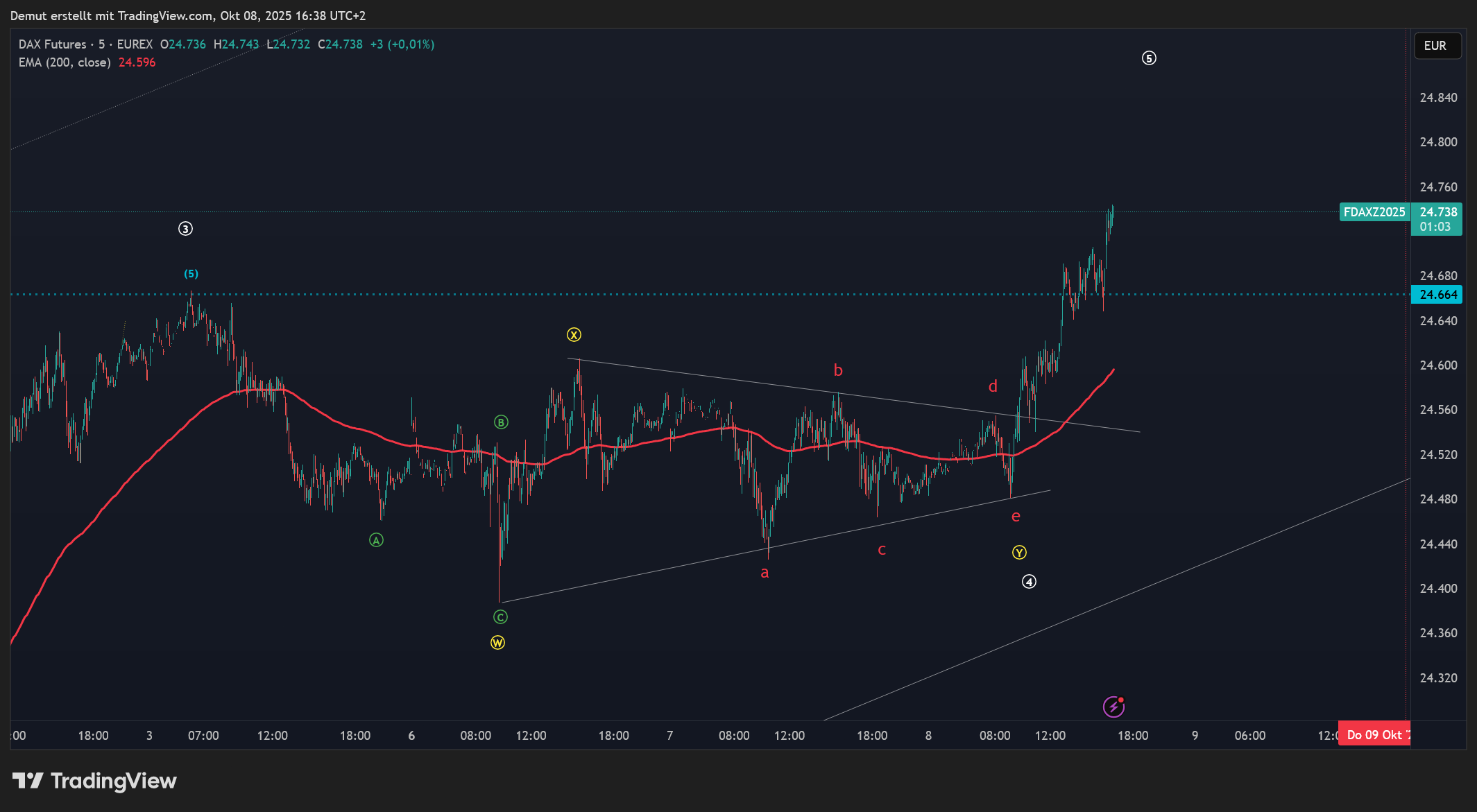
Task: Open the TradingView logo link
Action: (94, 781)
